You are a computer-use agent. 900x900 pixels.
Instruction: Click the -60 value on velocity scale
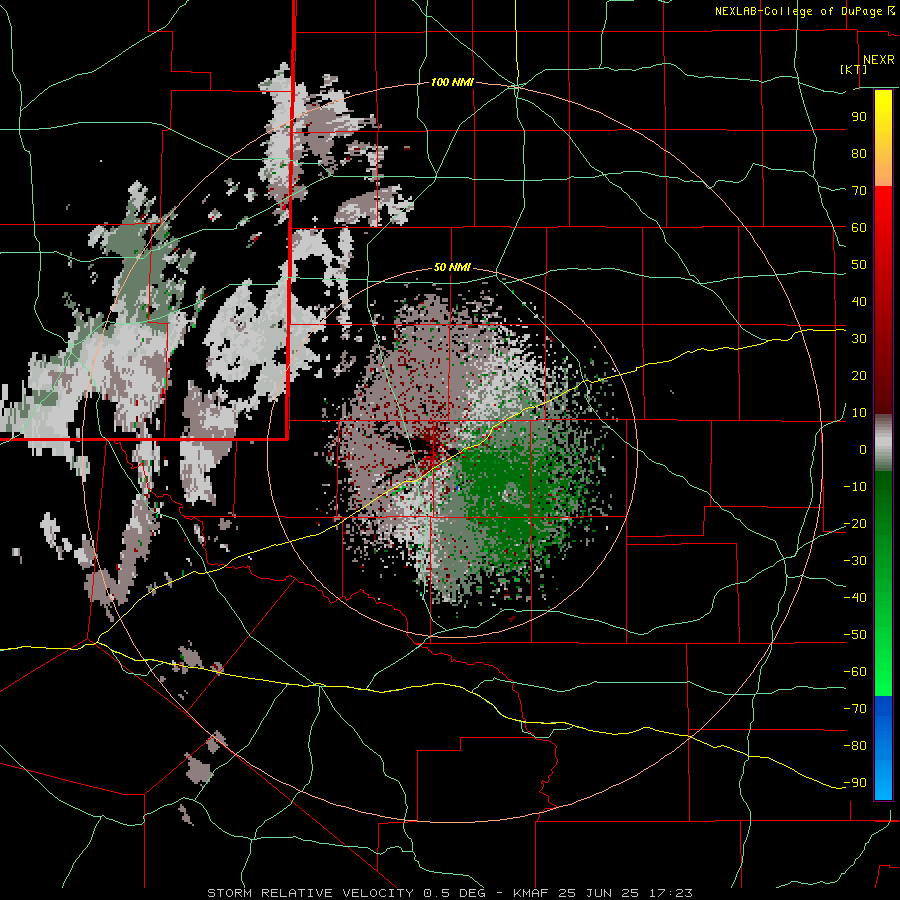pos(855,672)
